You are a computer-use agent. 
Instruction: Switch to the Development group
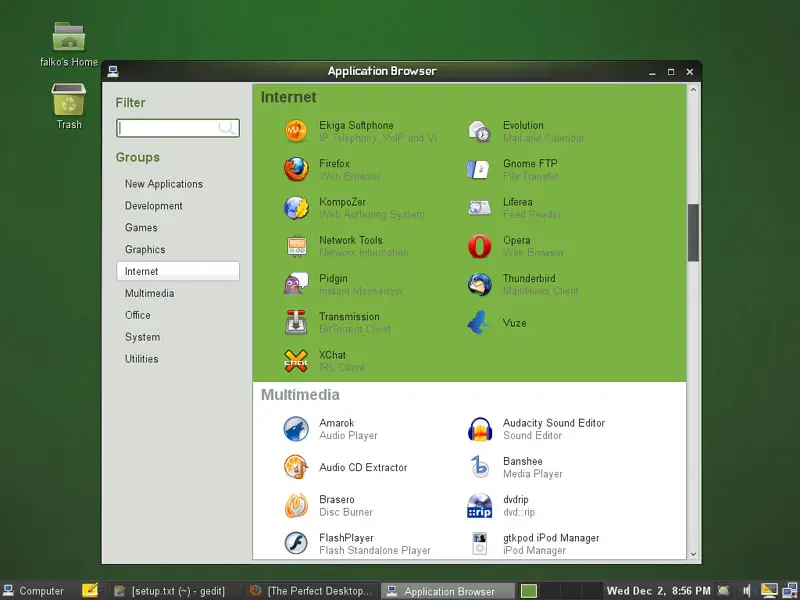pyautogui.click(x=178, y=206)
